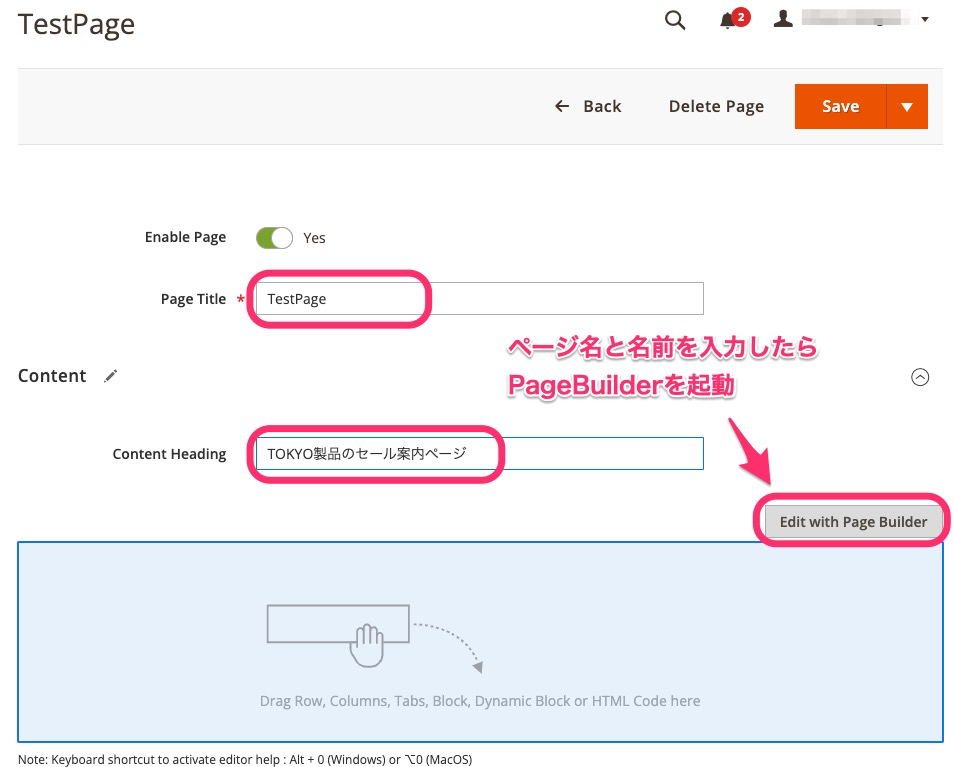Open the global admin search magnifier
Viewport: 955px width, 767px height.
click(674, 19)
